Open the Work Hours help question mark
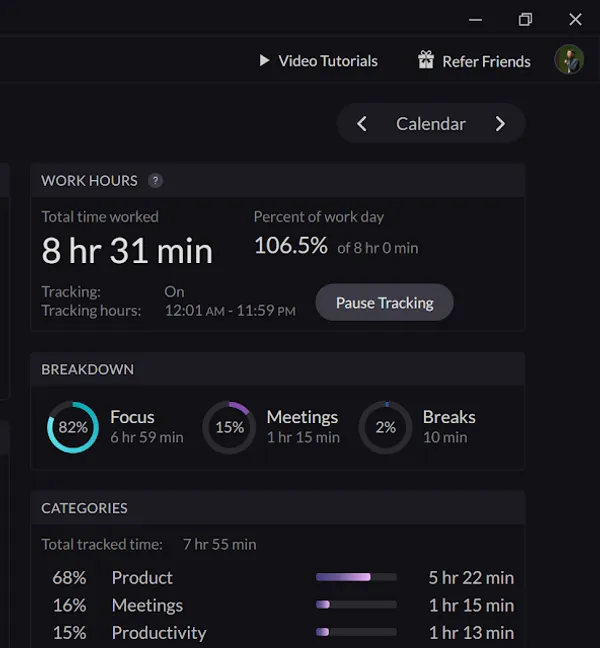The image size is (600, 648). click(155, 181)
